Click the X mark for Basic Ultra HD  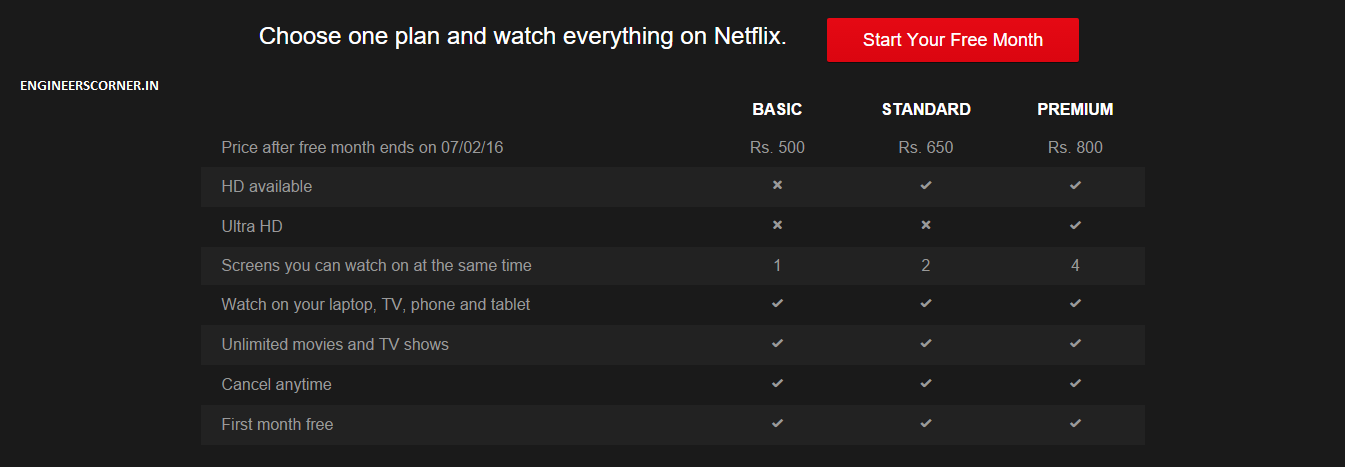click(x=777, y=225)
